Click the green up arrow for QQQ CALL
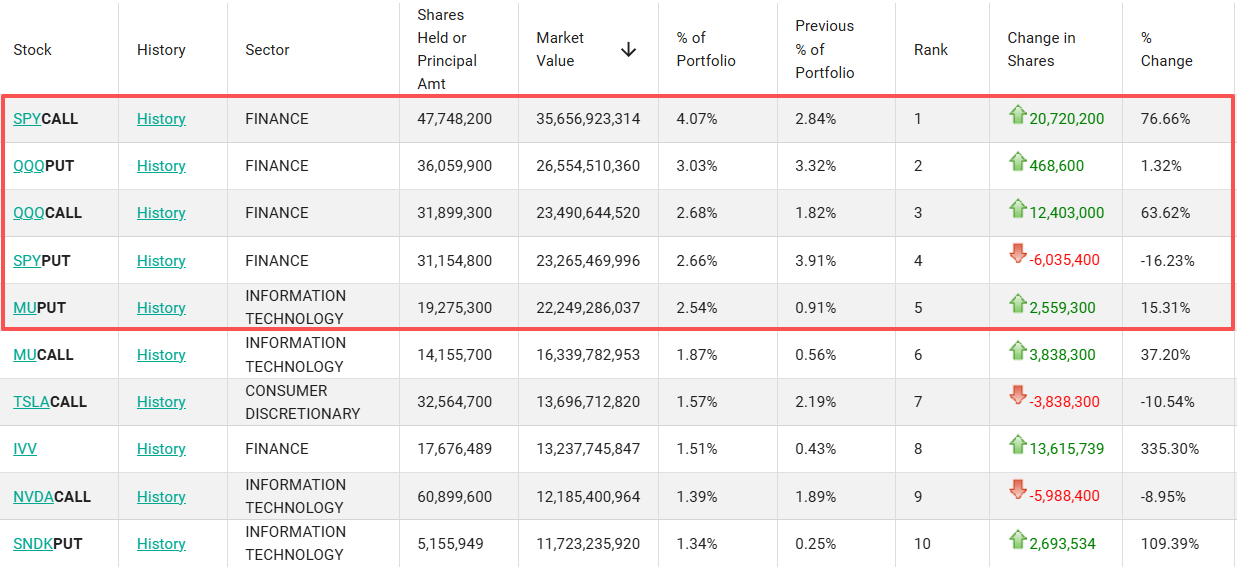Viewport: 1237px width, 567px height. (1018, 209)
